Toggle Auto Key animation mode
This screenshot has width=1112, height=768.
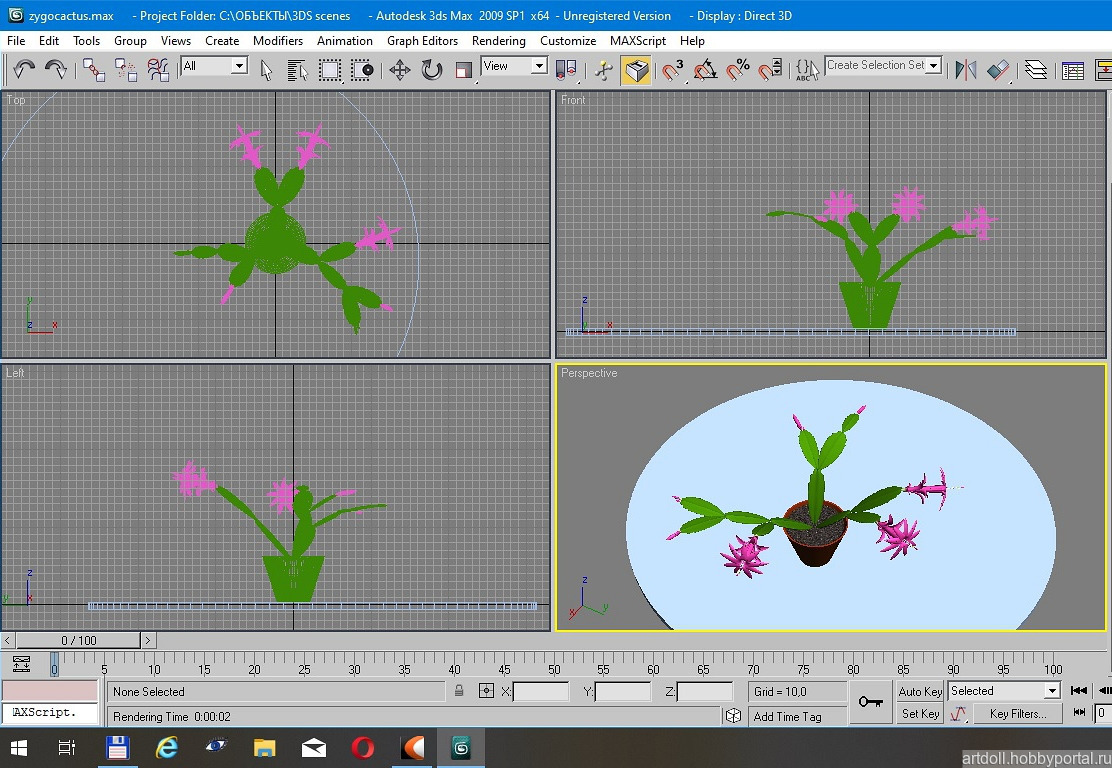coord(920,691)
